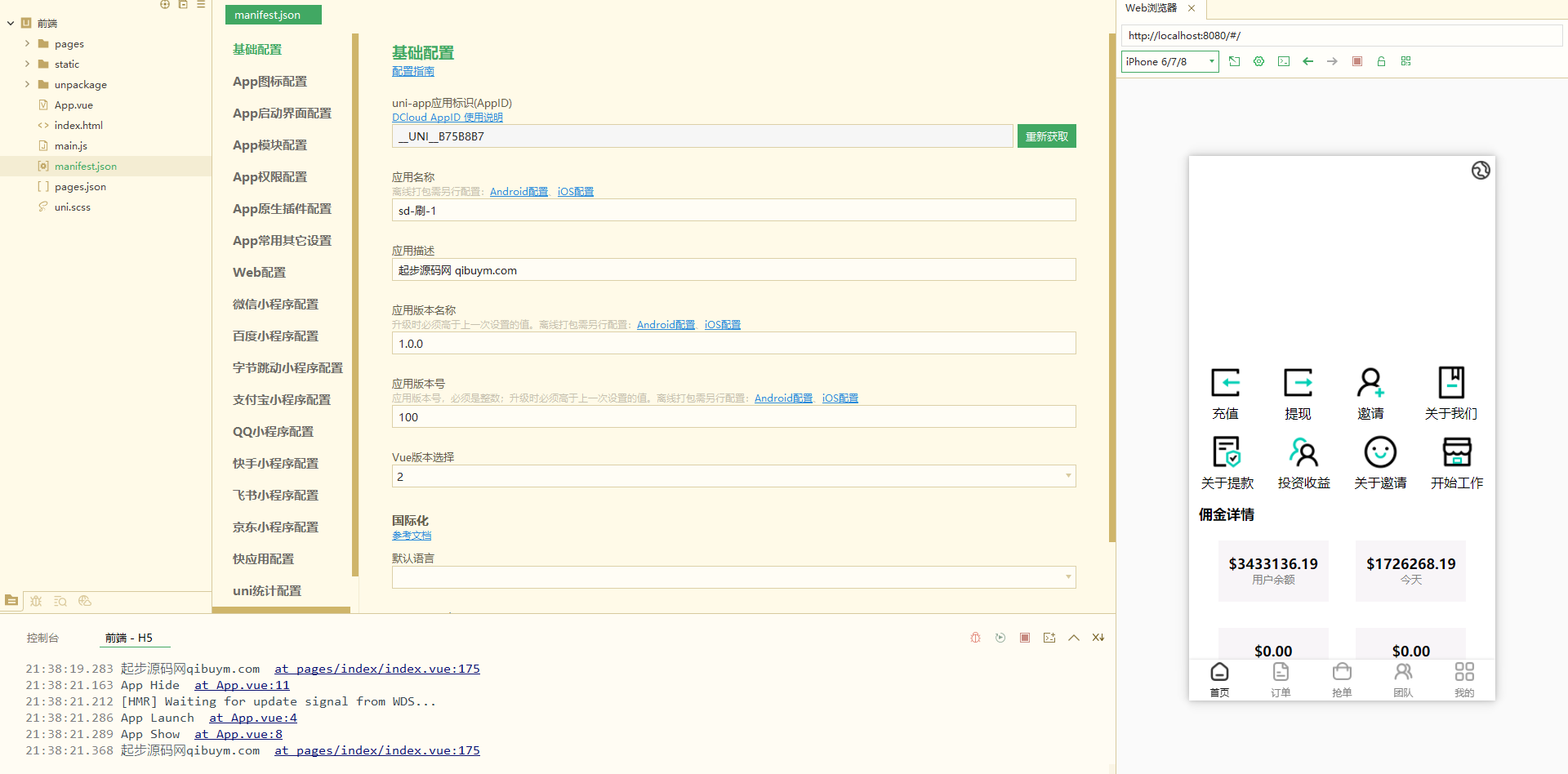Show the browser devtools console icon
The image size is (1568, 774).
click(x=1284, y=61)
